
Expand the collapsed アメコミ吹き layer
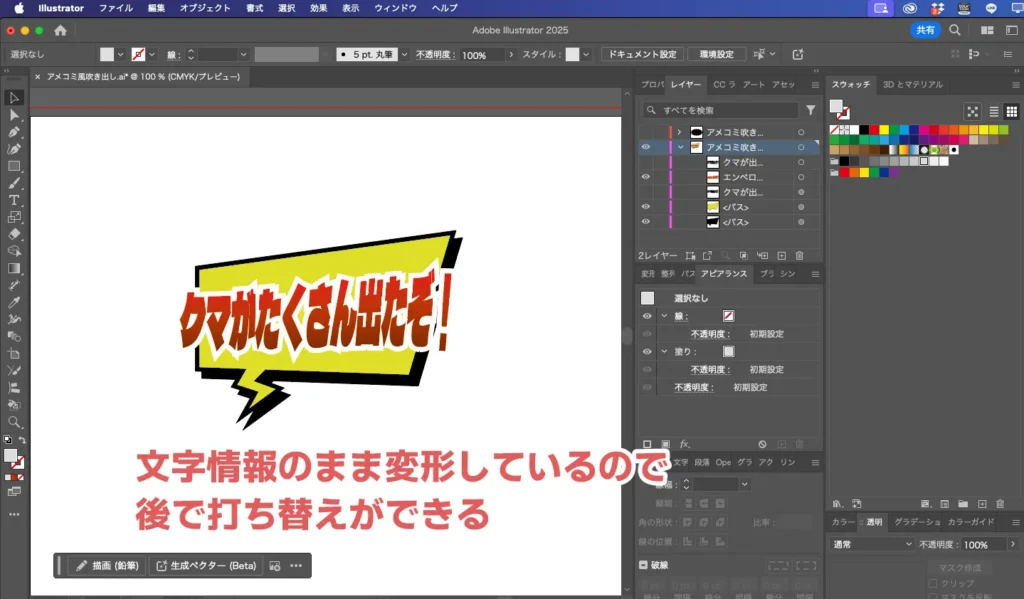click(x=680, y=131)
